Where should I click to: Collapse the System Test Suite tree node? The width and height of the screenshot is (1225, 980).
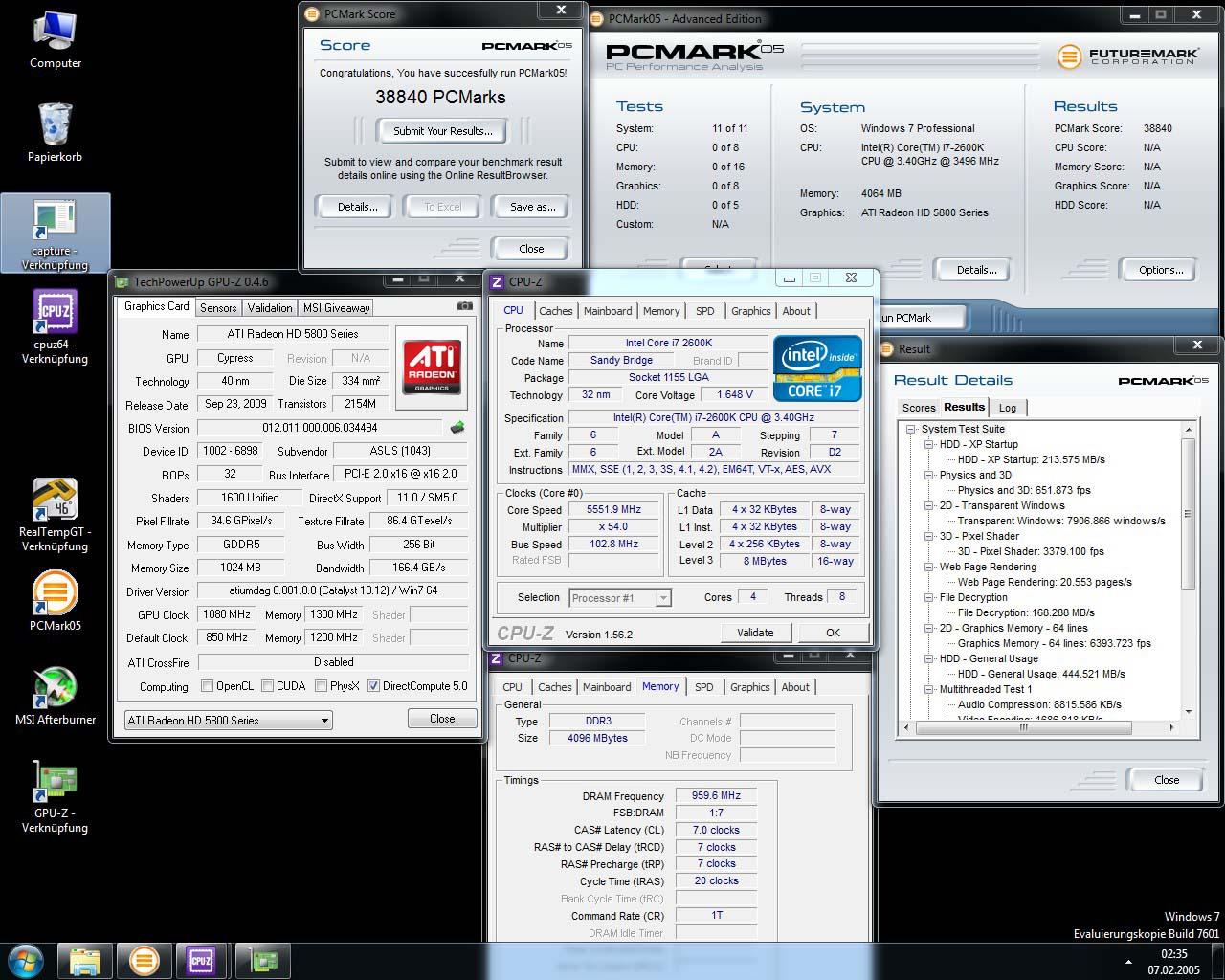click(912, 429)
